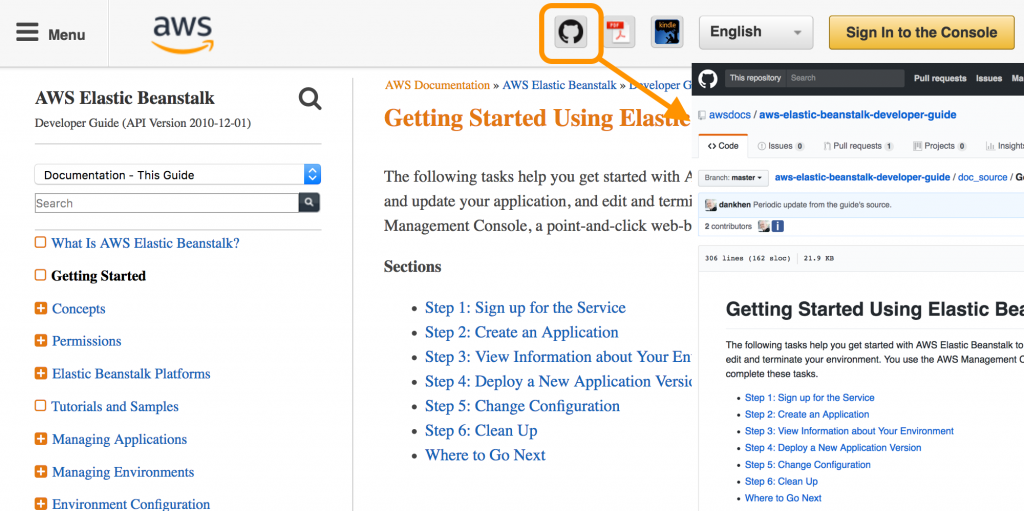Open GitHub Step 4: Deploy a New Application Version
The image size is (1024, 511).
click(x=833, y=448)
